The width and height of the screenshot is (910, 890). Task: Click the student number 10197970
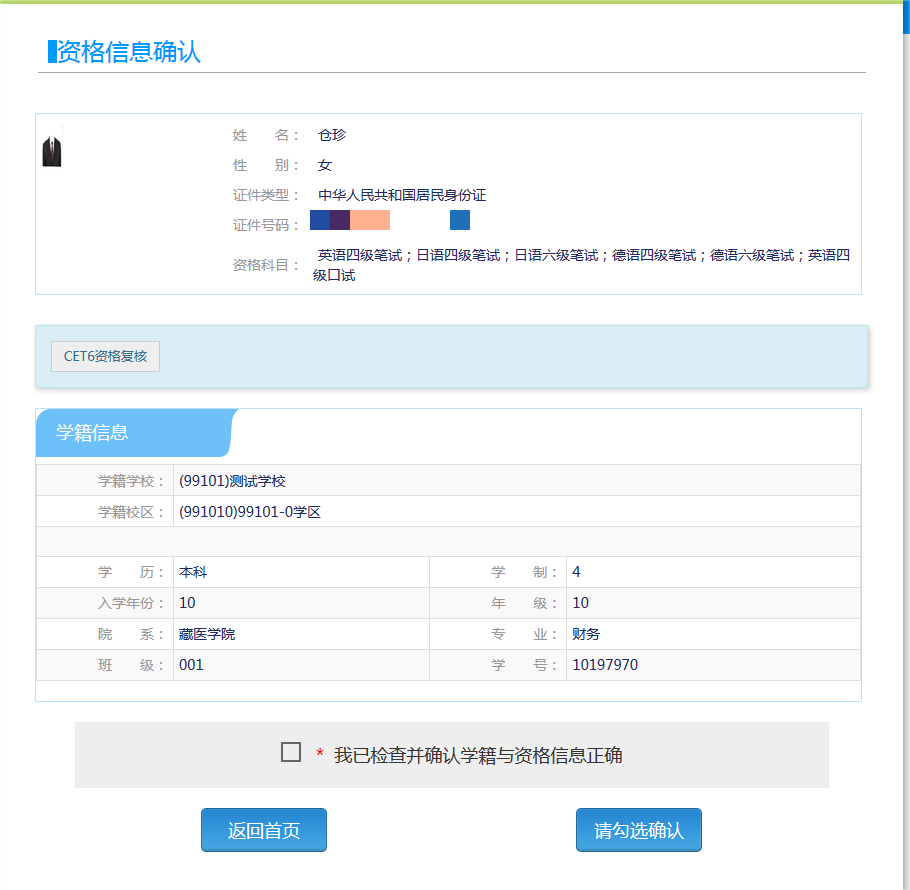[605, 665]
